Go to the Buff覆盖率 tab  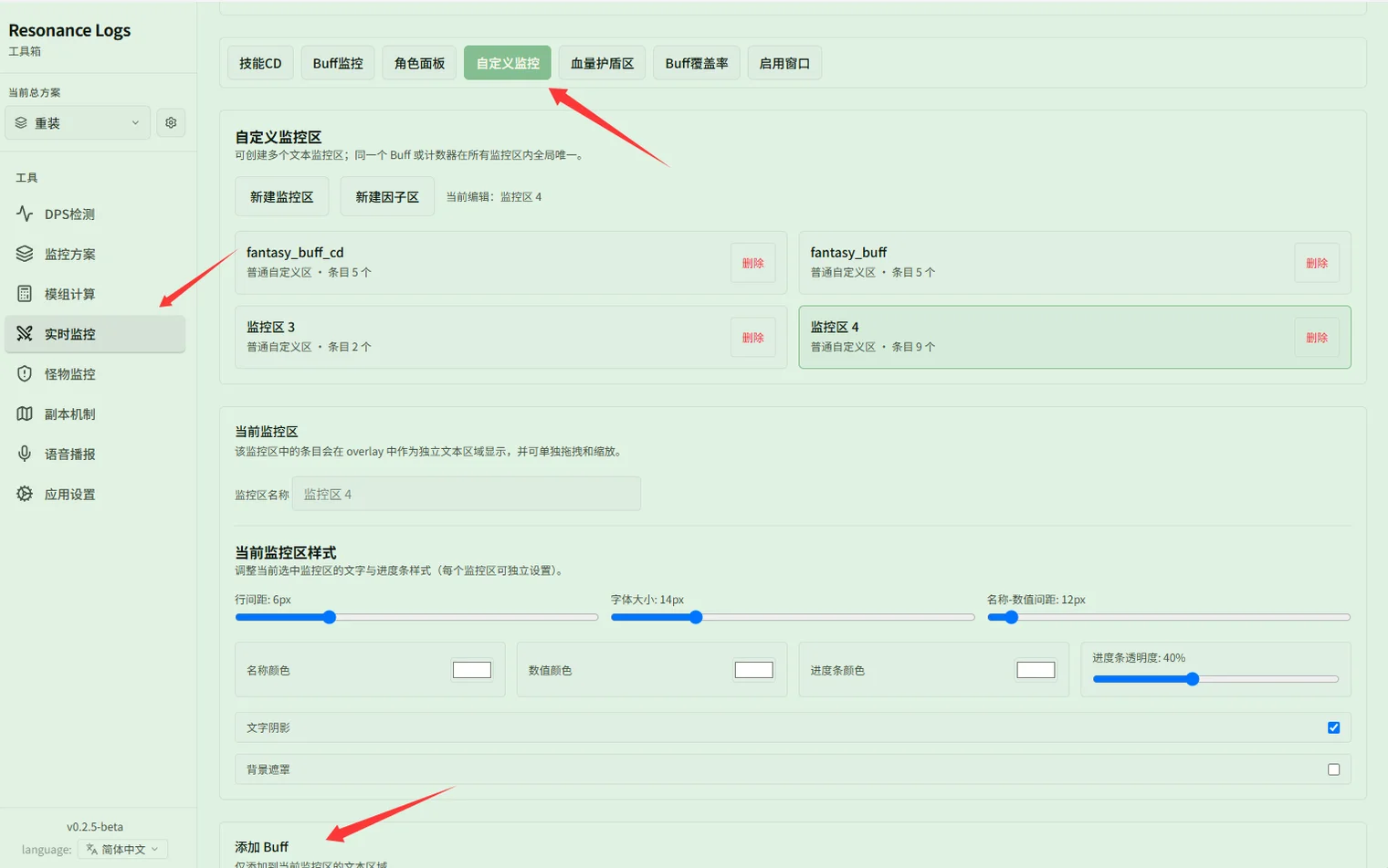(x=697, y=63)
